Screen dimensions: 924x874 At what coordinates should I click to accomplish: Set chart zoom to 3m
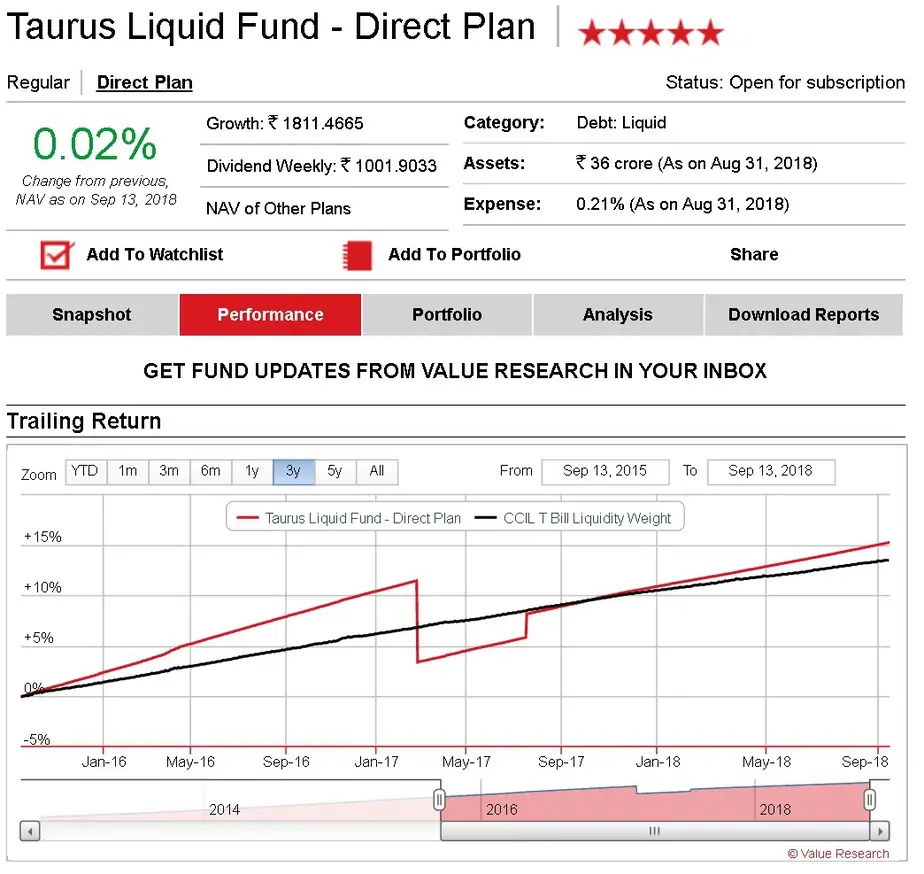tap(169, 472)
